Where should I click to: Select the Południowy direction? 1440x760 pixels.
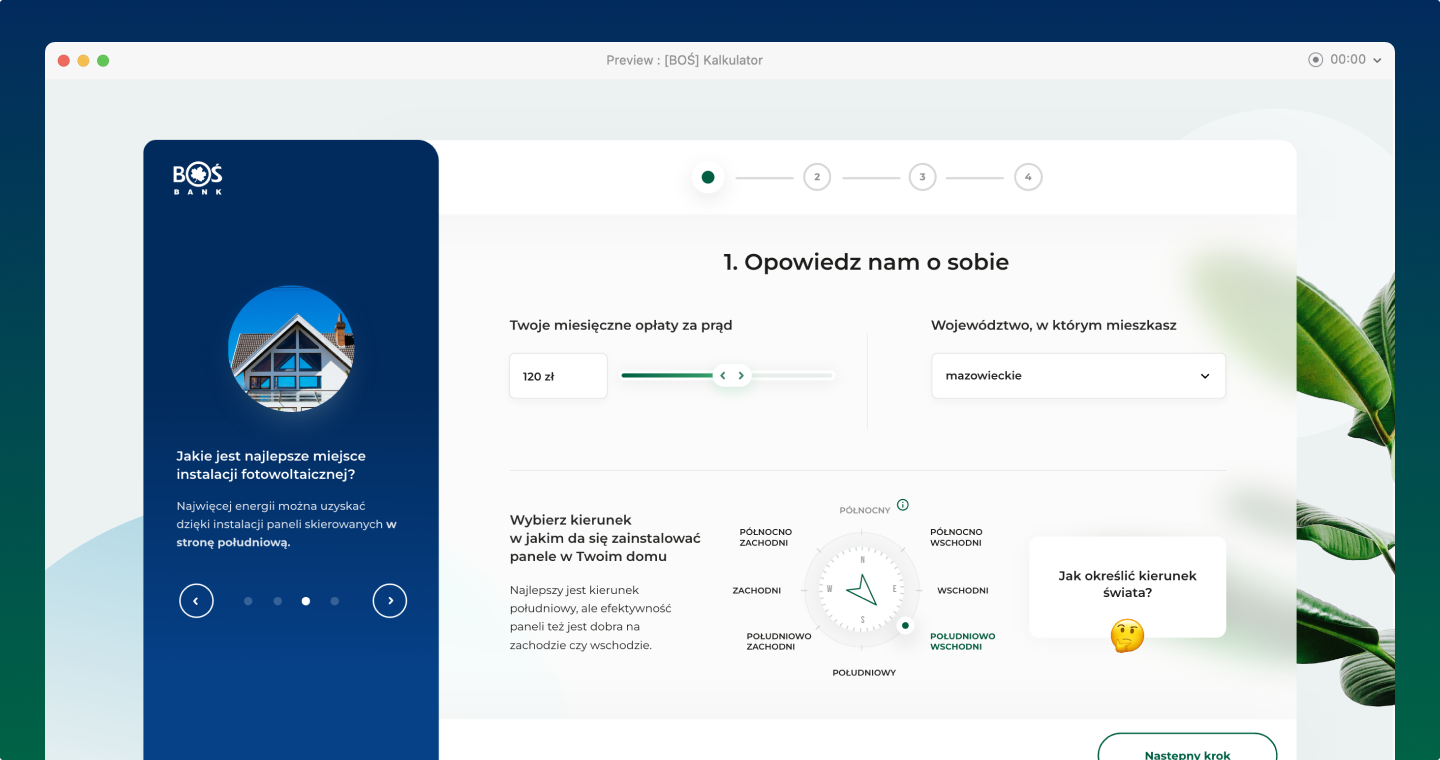pyautogui.click(x=864, y=673)
